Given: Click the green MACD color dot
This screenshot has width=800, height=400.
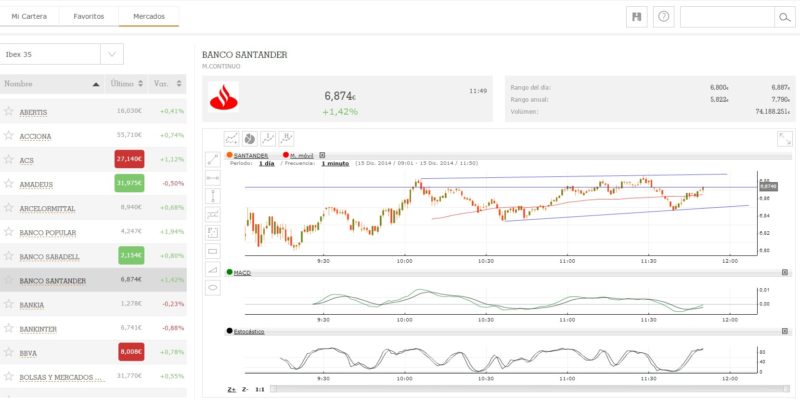Looking at the screenshot, I should coord(230,272).
